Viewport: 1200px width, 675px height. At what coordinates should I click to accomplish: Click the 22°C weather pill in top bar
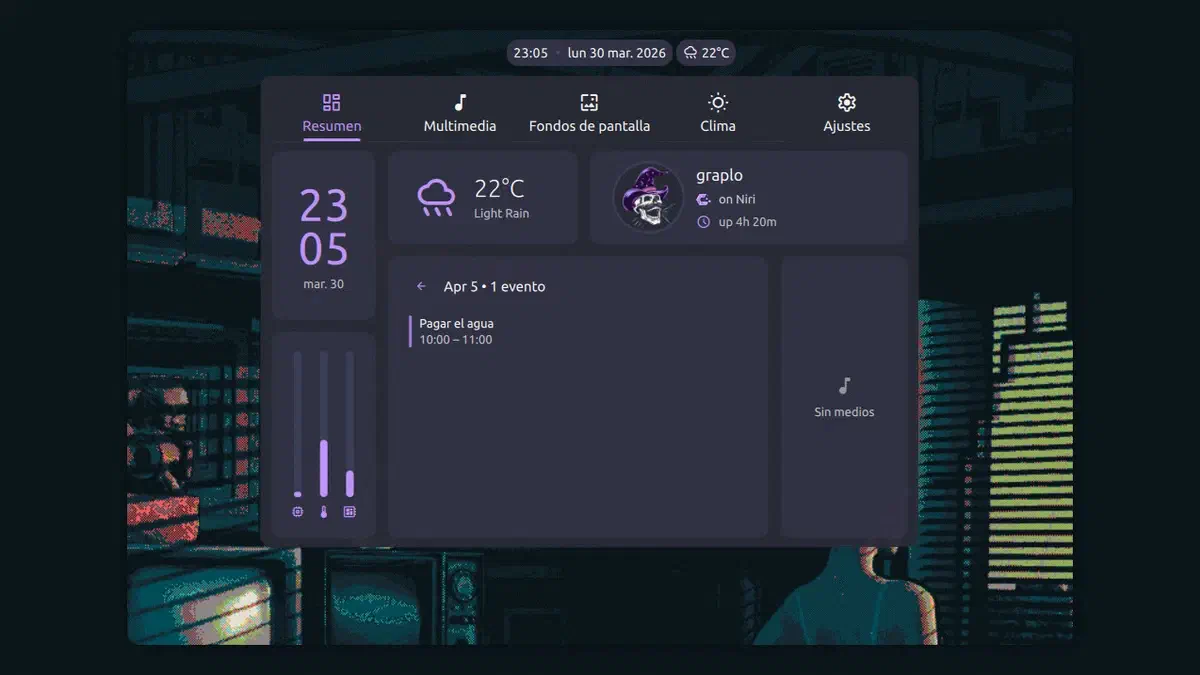tap(706, 53)
